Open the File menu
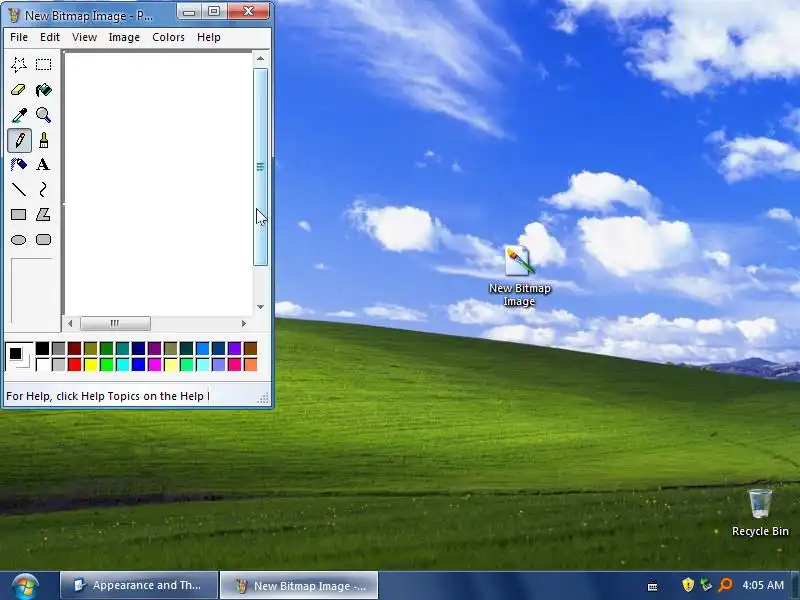Image resolution: width=800 pixels, height=600 pixels. [19, 37]
